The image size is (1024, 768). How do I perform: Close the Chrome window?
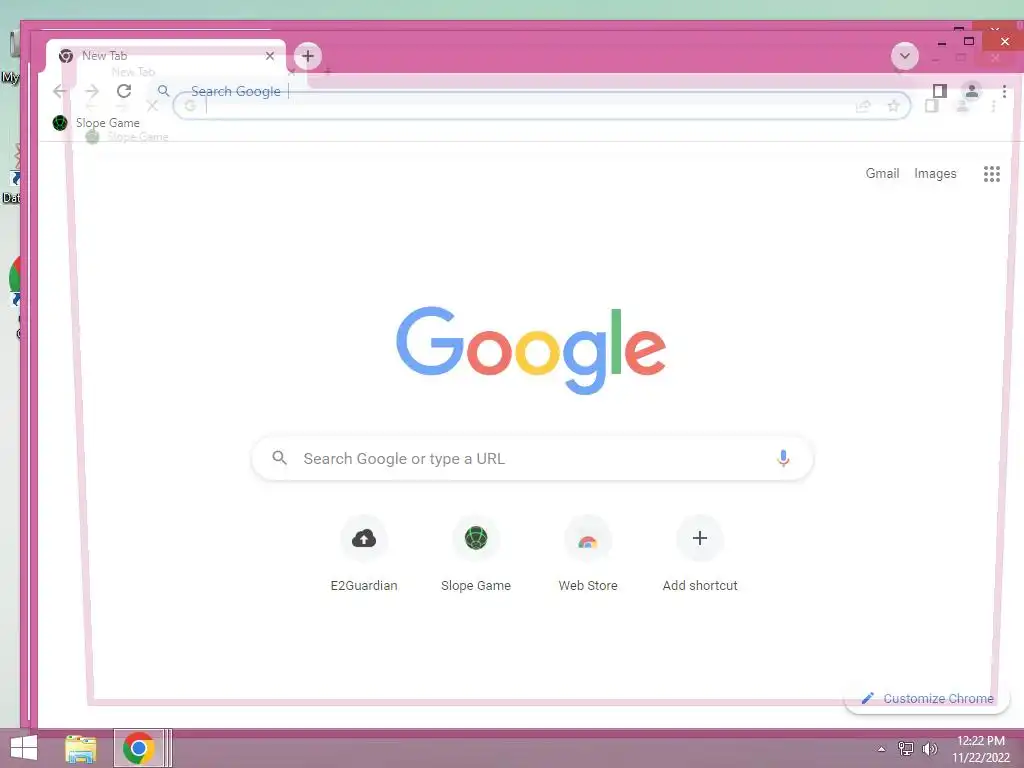[x=1004, y=42]
